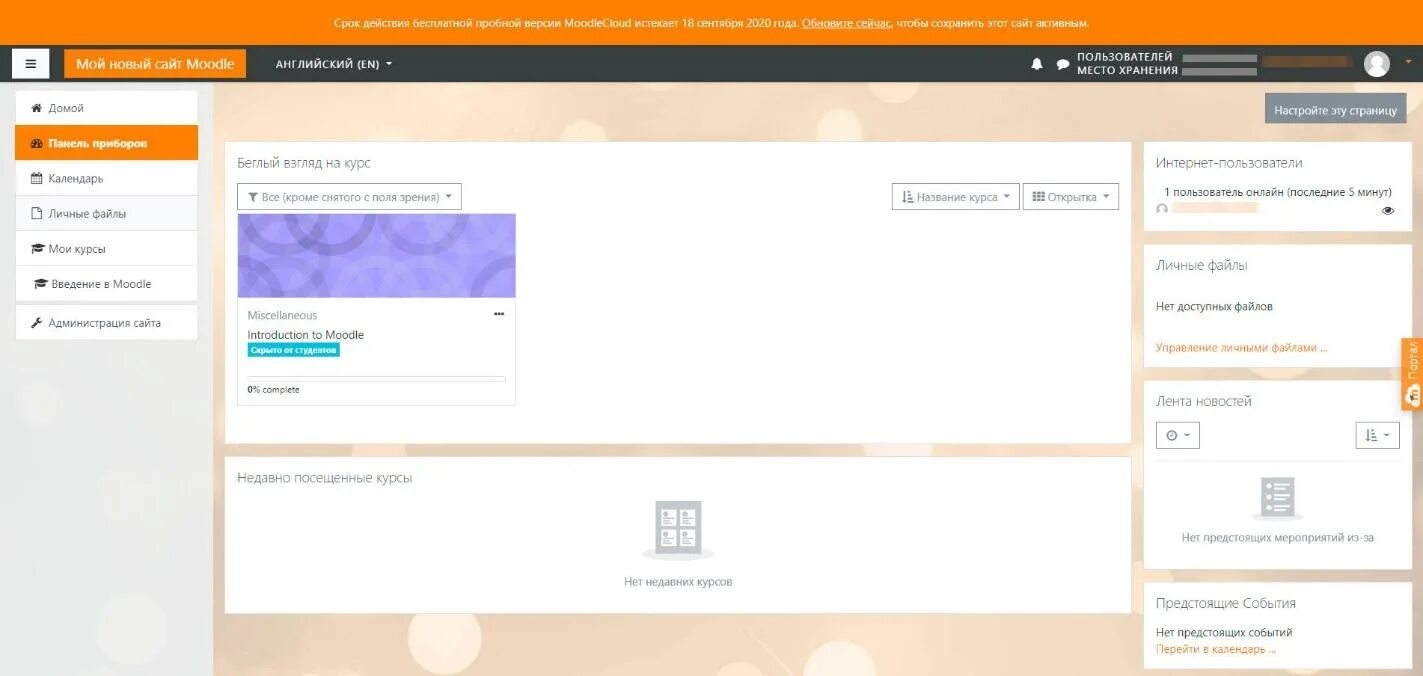Image resolution: width=1423 pixels, height=676 pixels.
Task: Click Перейти в календарь link
Action: 1215,649
